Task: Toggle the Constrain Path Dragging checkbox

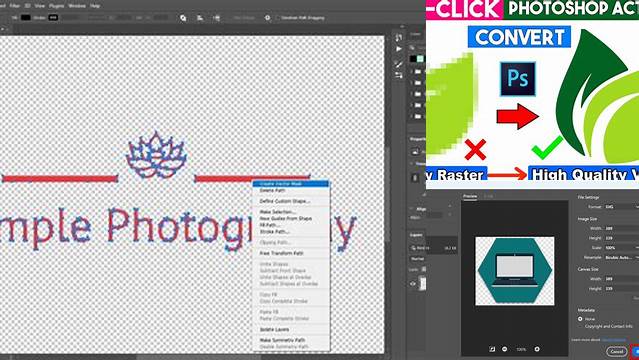Action: (x=278, y=18)
